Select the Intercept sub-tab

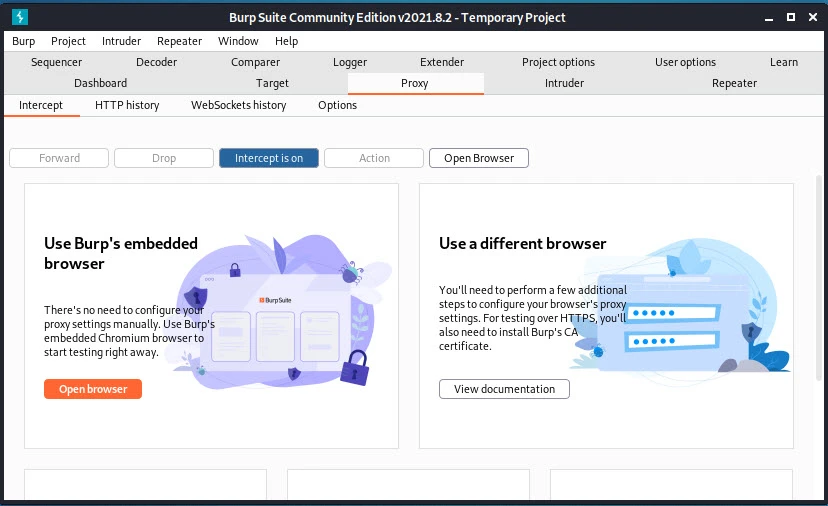(x=41, y=105)
